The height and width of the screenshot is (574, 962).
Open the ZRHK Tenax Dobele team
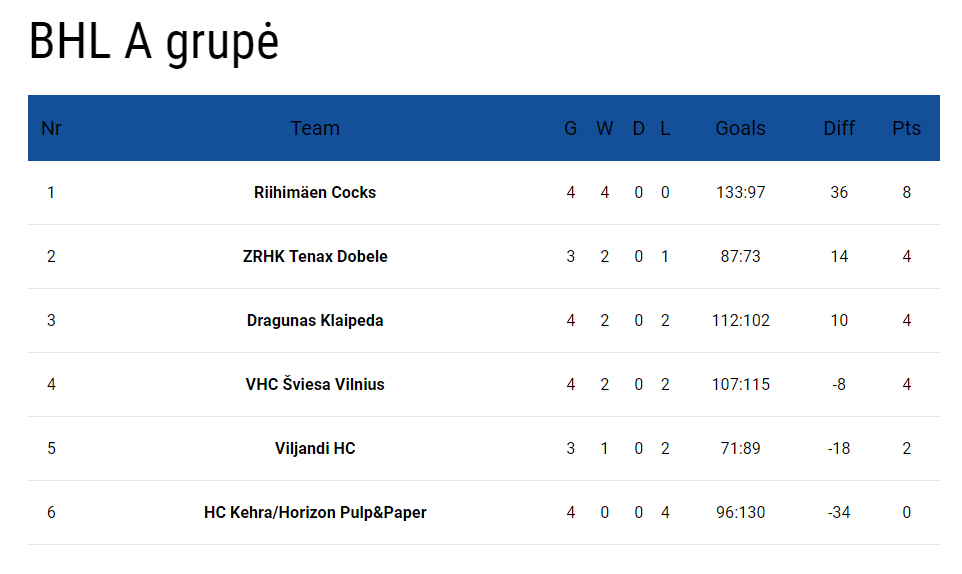click(315, 256)
